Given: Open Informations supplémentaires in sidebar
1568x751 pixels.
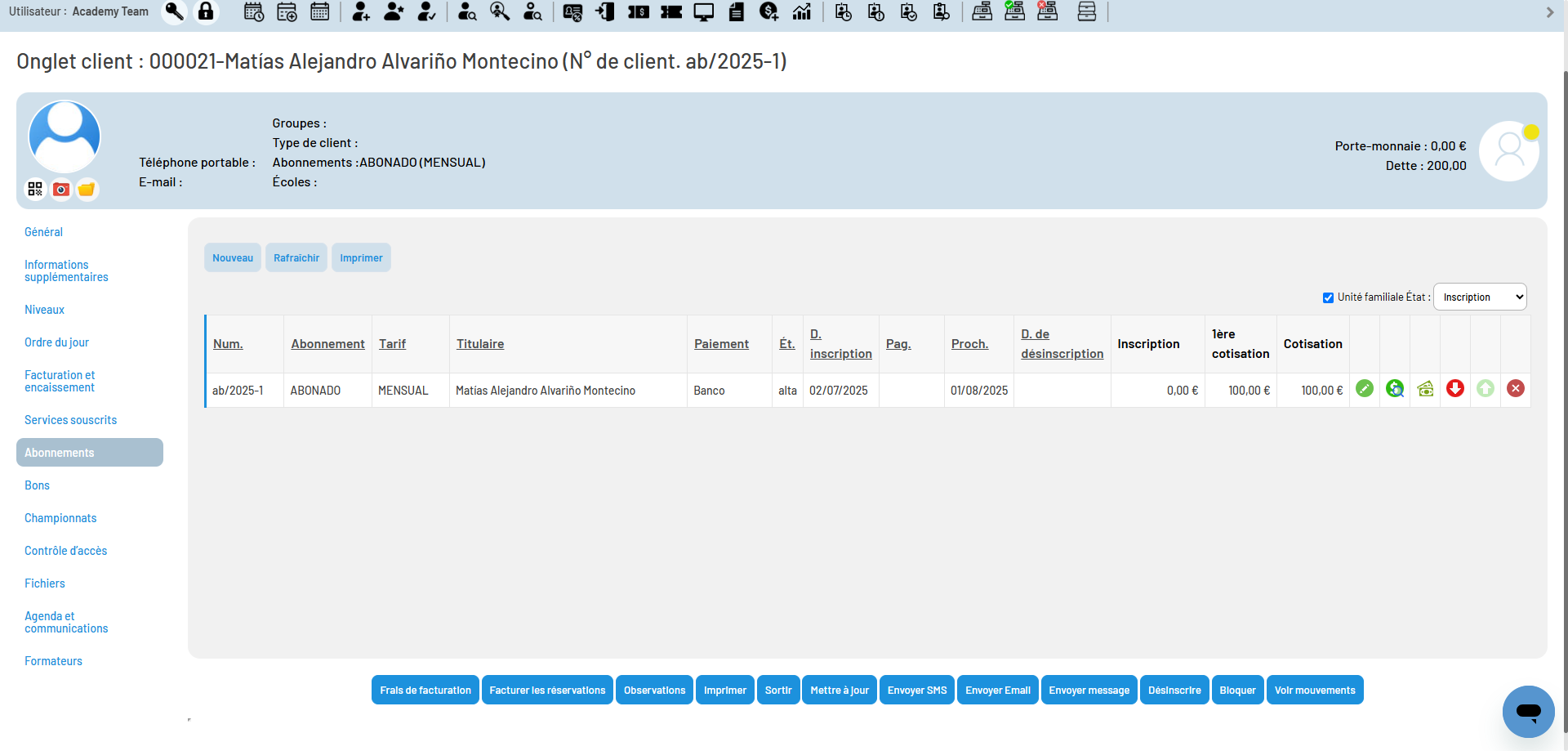Looking at the screenshot, I should (66, 270).
